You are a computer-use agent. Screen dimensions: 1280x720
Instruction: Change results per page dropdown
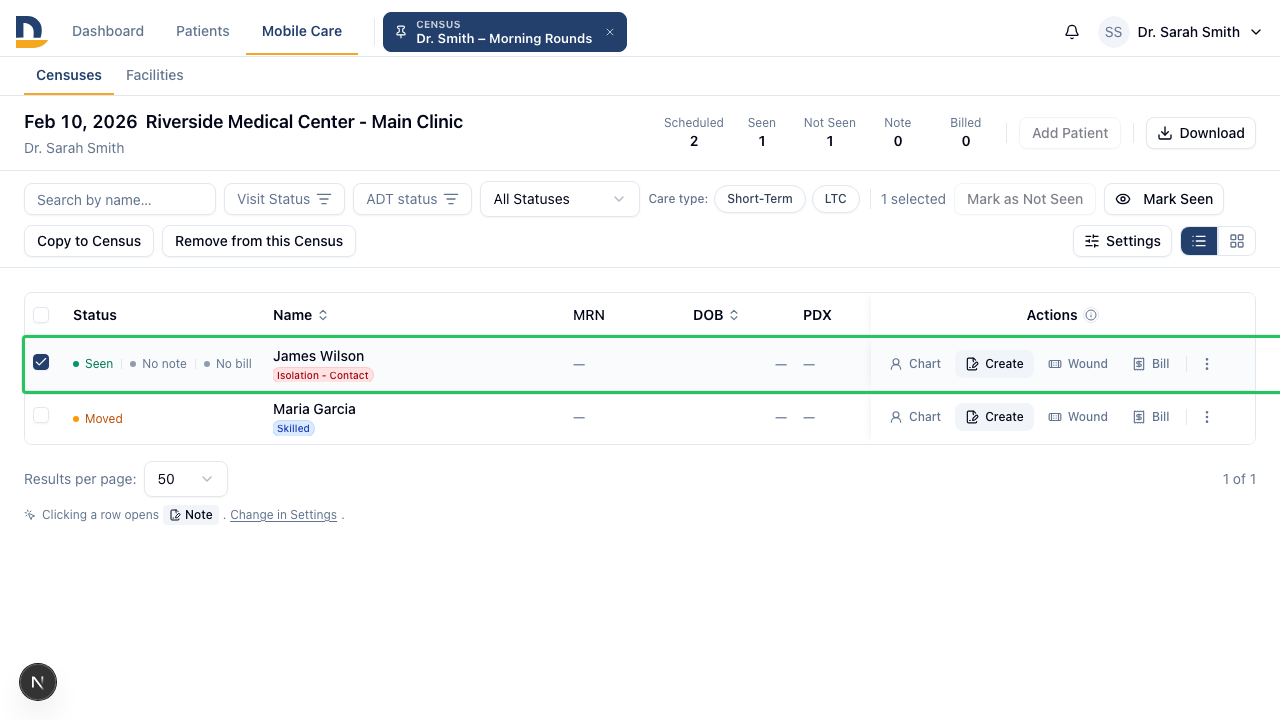[186, 479]
